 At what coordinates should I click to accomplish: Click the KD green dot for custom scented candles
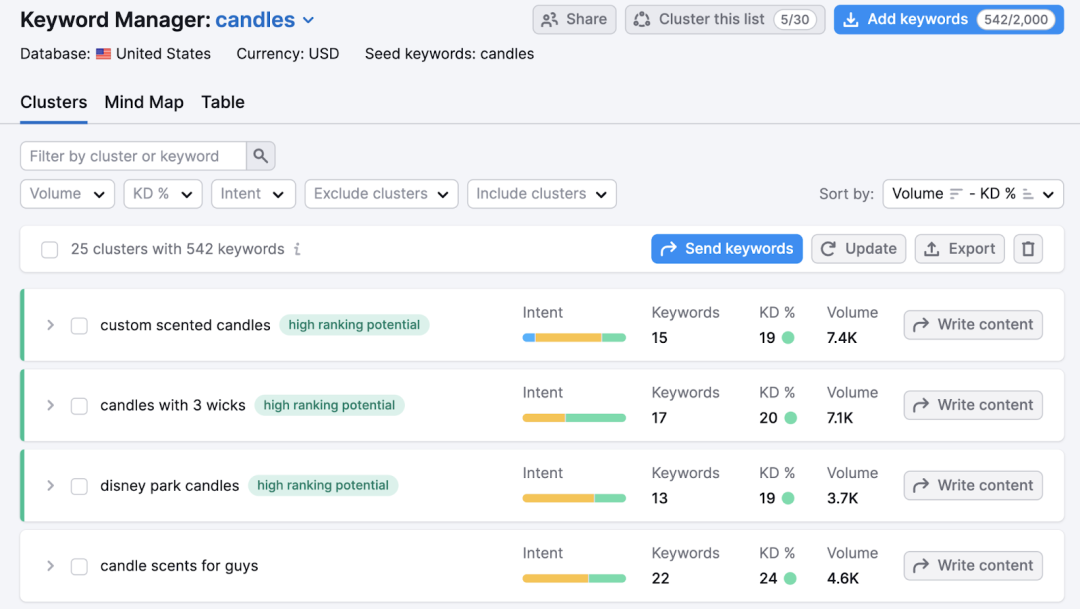point(789,338)
